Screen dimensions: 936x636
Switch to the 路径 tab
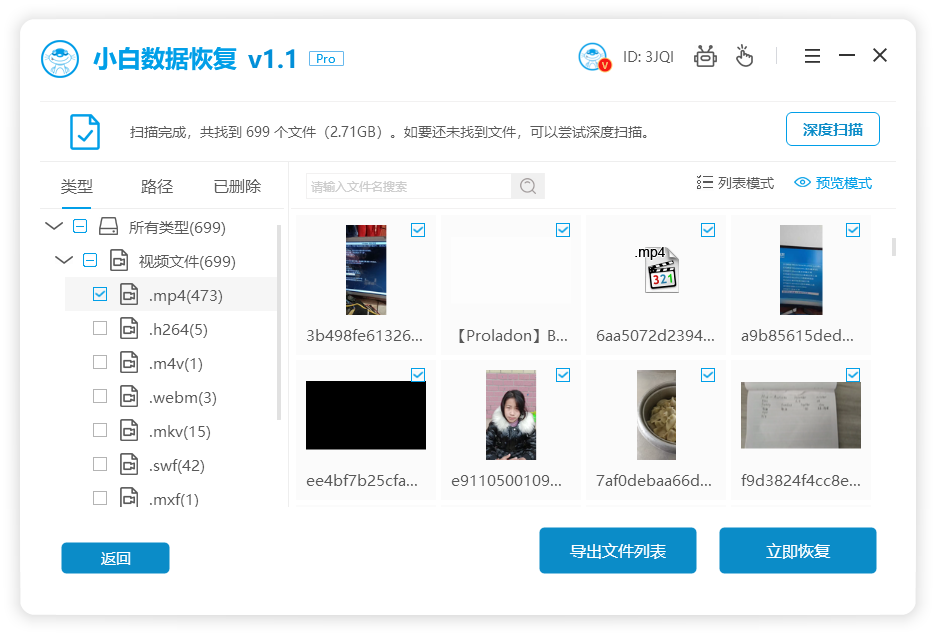point(157,186)
